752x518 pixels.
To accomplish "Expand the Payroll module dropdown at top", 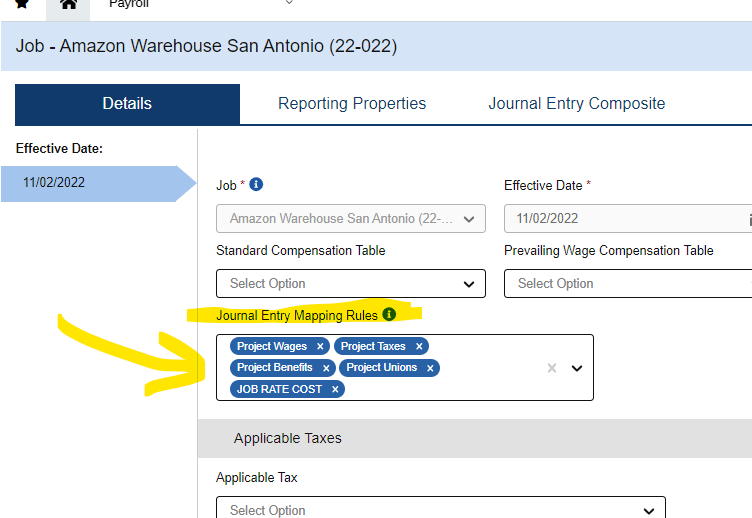I will click(289, 2).
